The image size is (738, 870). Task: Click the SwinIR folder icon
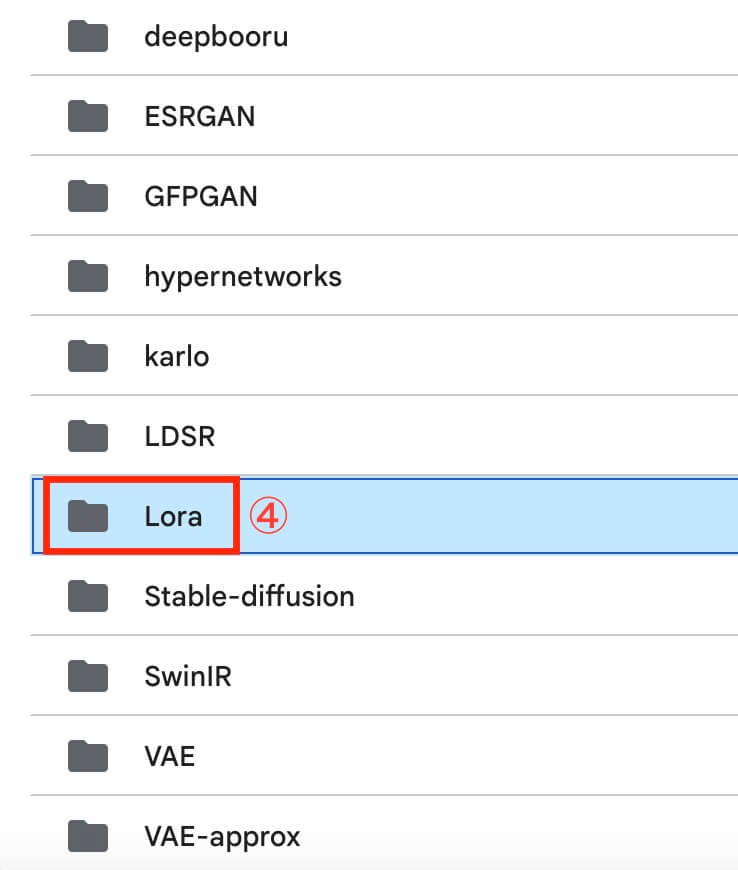88,676
